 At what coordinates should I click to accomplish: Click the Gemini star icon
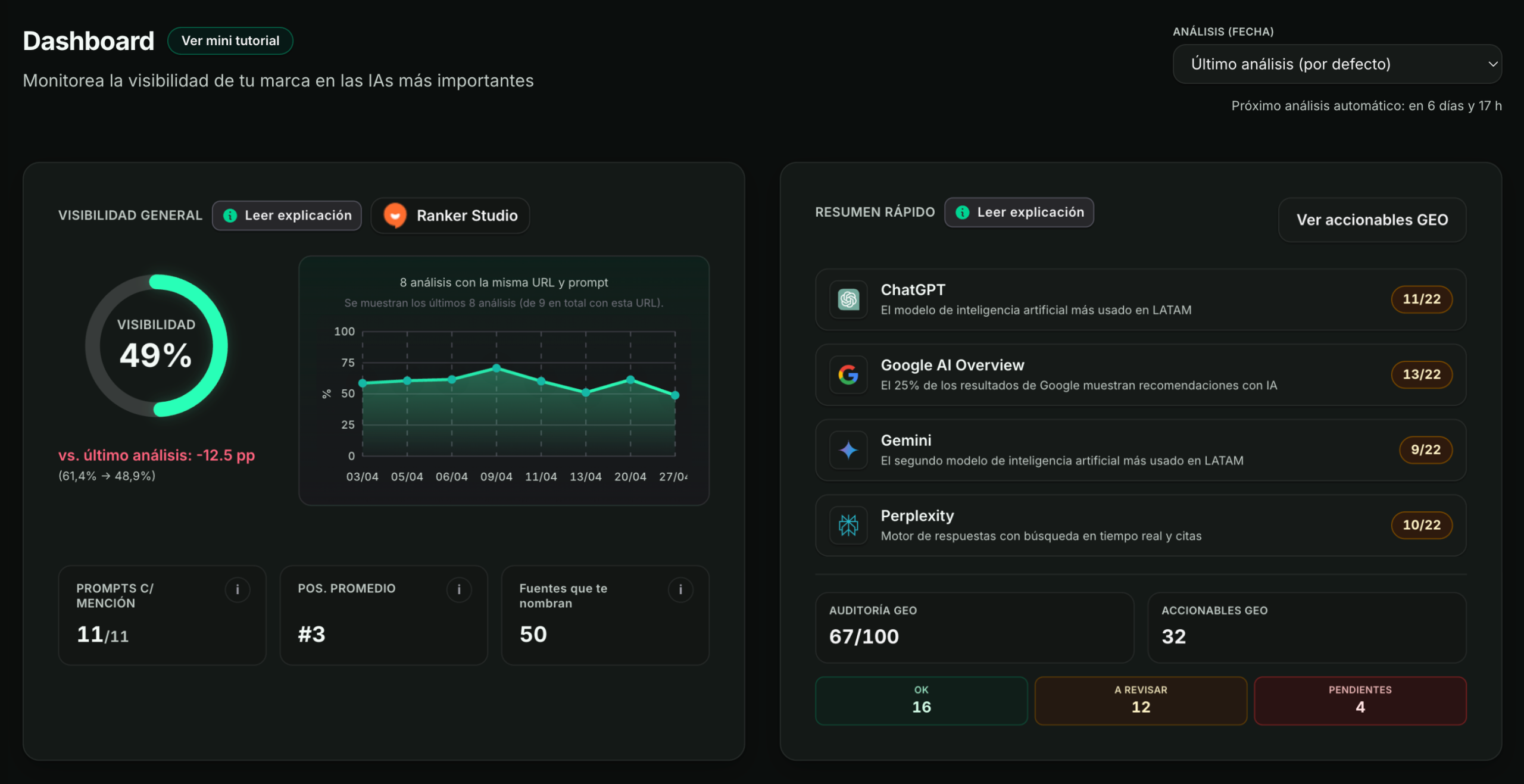click(848, 450)
